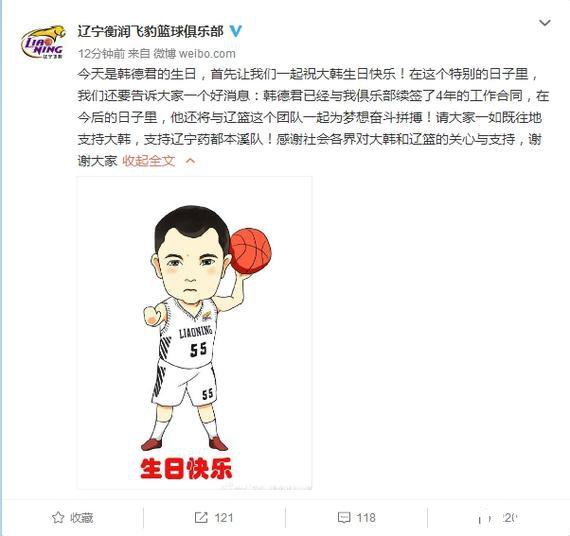
Task: Click the star favorite icon
Action: (x=58, y=517)
